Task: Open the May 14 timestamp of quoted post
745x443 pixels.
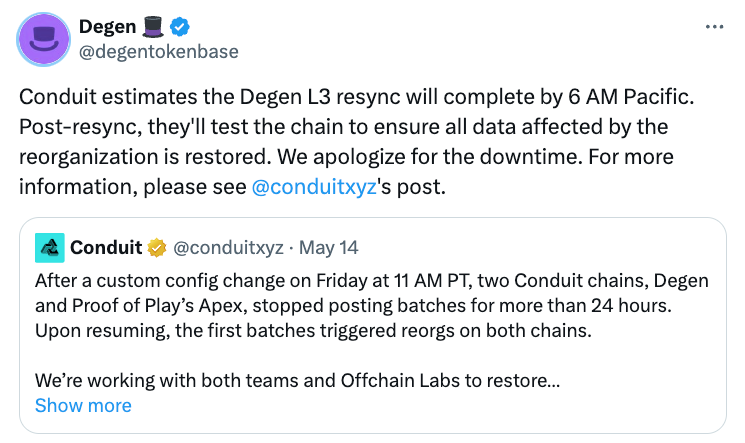Action: click(328, 248)
